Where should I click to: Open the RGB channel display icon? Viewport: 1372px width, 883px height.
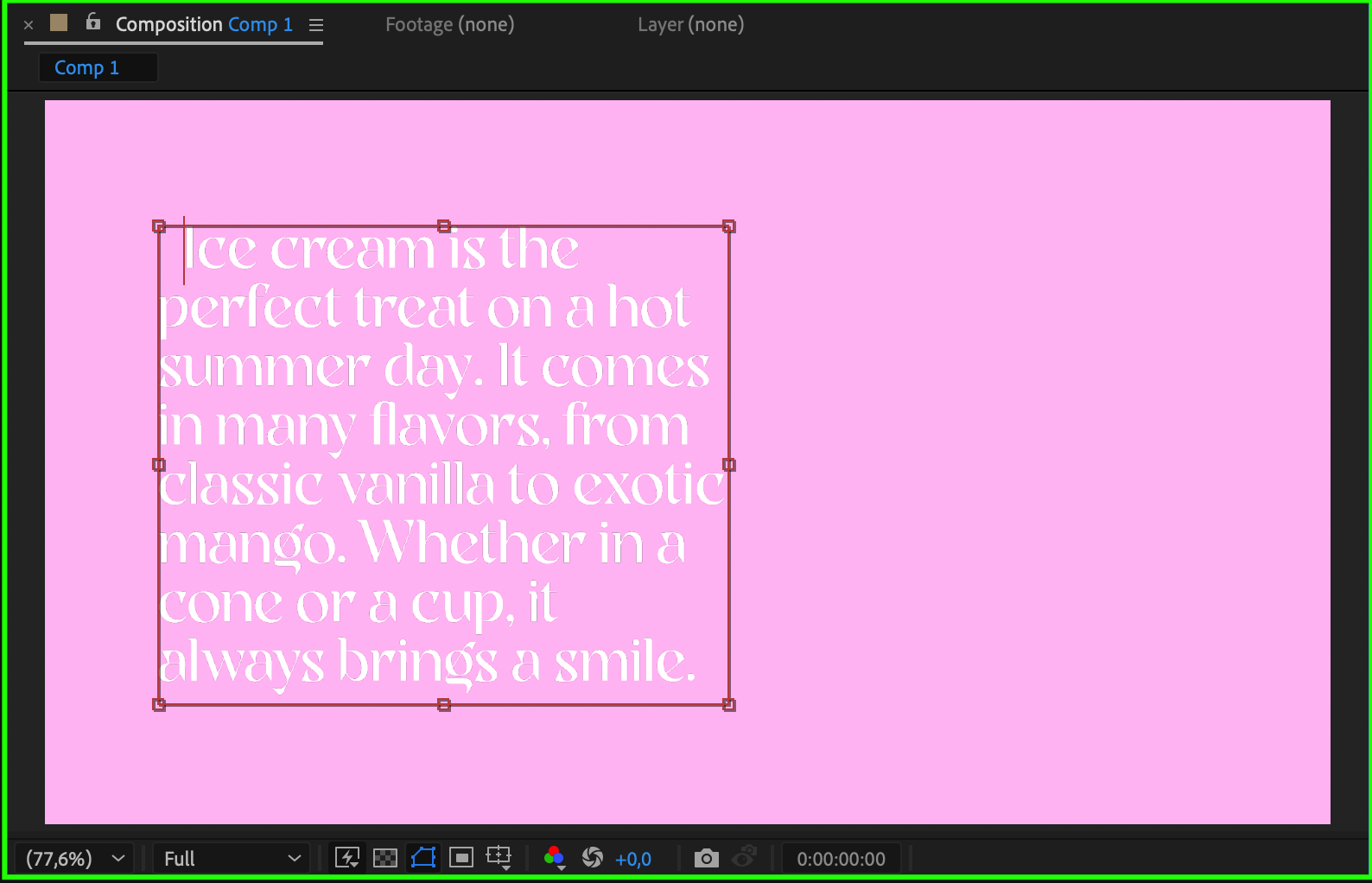coord(555,858)
